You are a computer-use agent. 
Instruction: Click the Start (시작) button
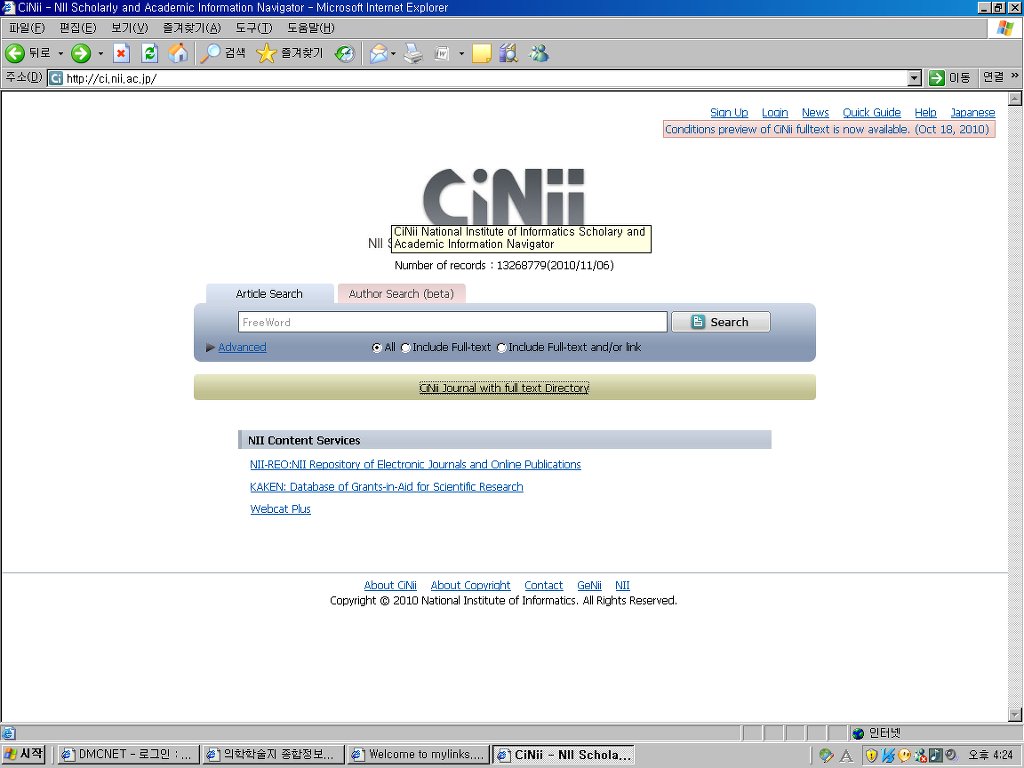point(24,754)
